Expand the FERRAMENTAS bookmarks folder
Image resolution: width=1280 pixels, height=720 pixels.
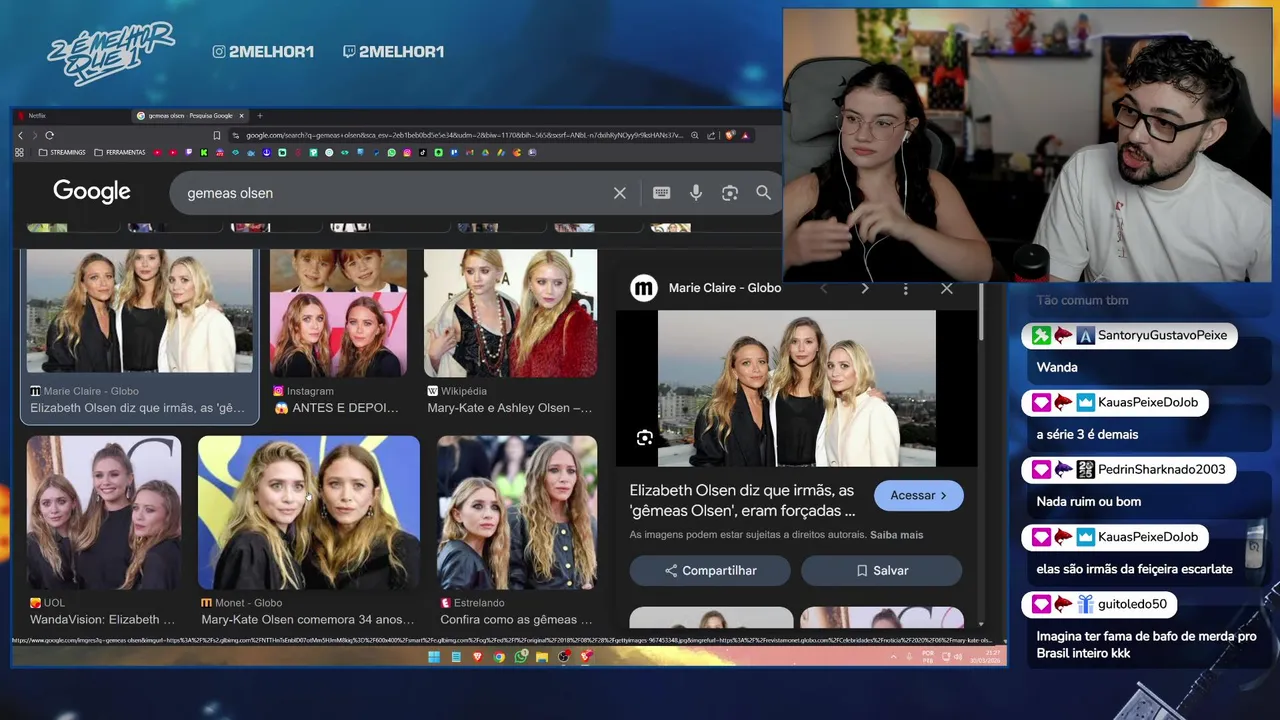click(119, 152)
